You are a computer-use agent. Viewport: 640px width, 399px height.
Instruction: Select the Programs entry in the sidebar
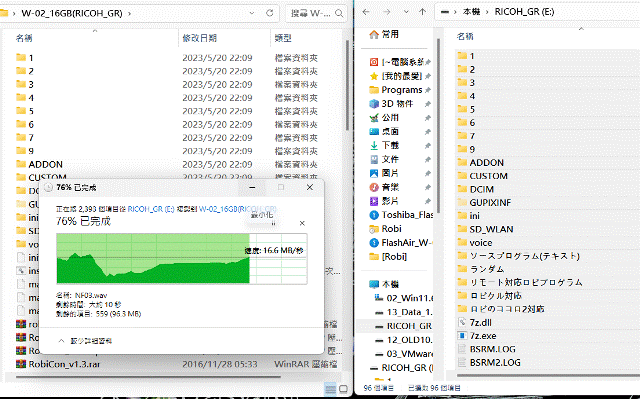(402, 90)
